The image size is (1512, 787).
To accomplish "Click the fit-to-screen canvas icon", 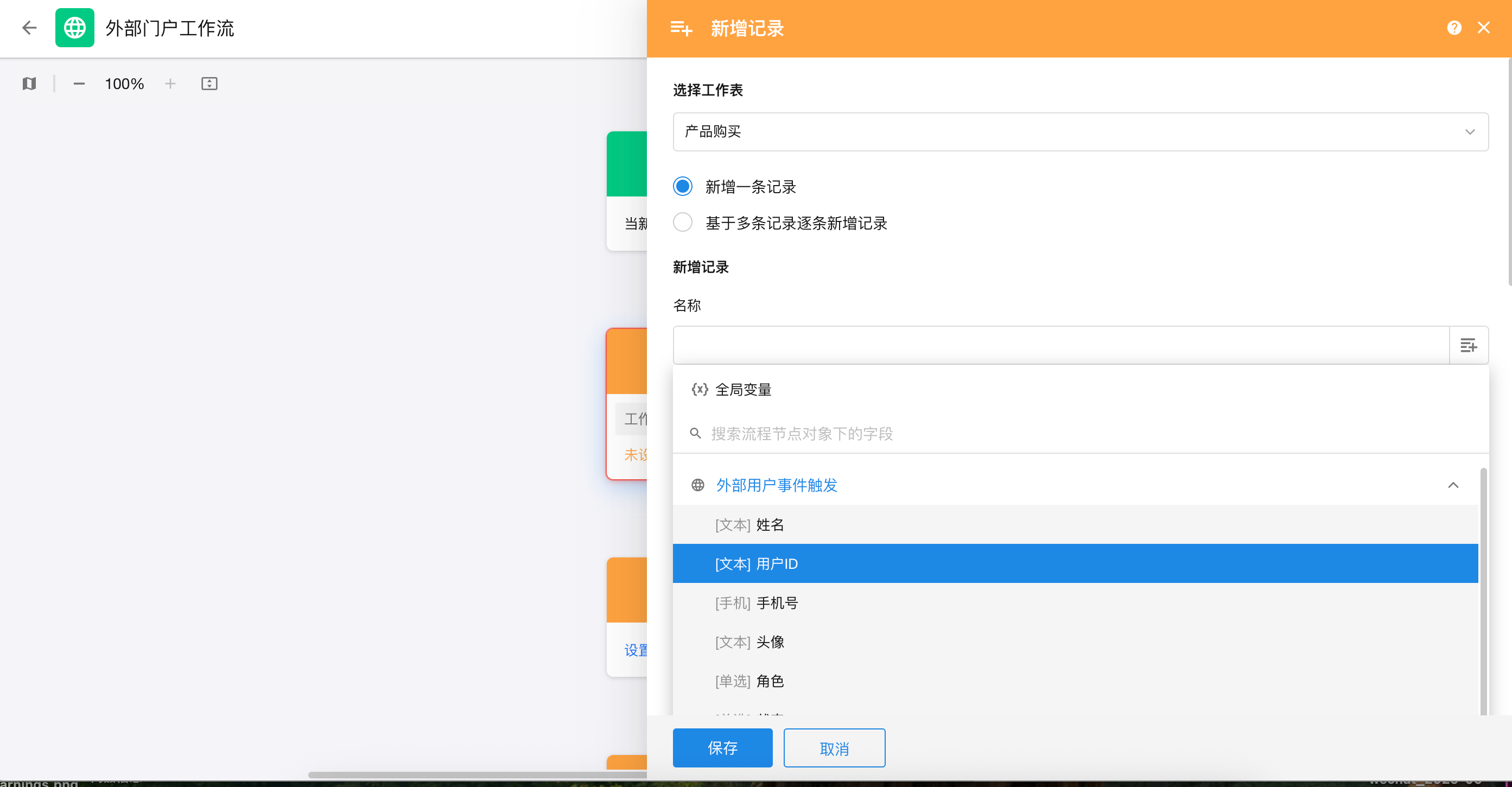I will [x=209, y=84].
